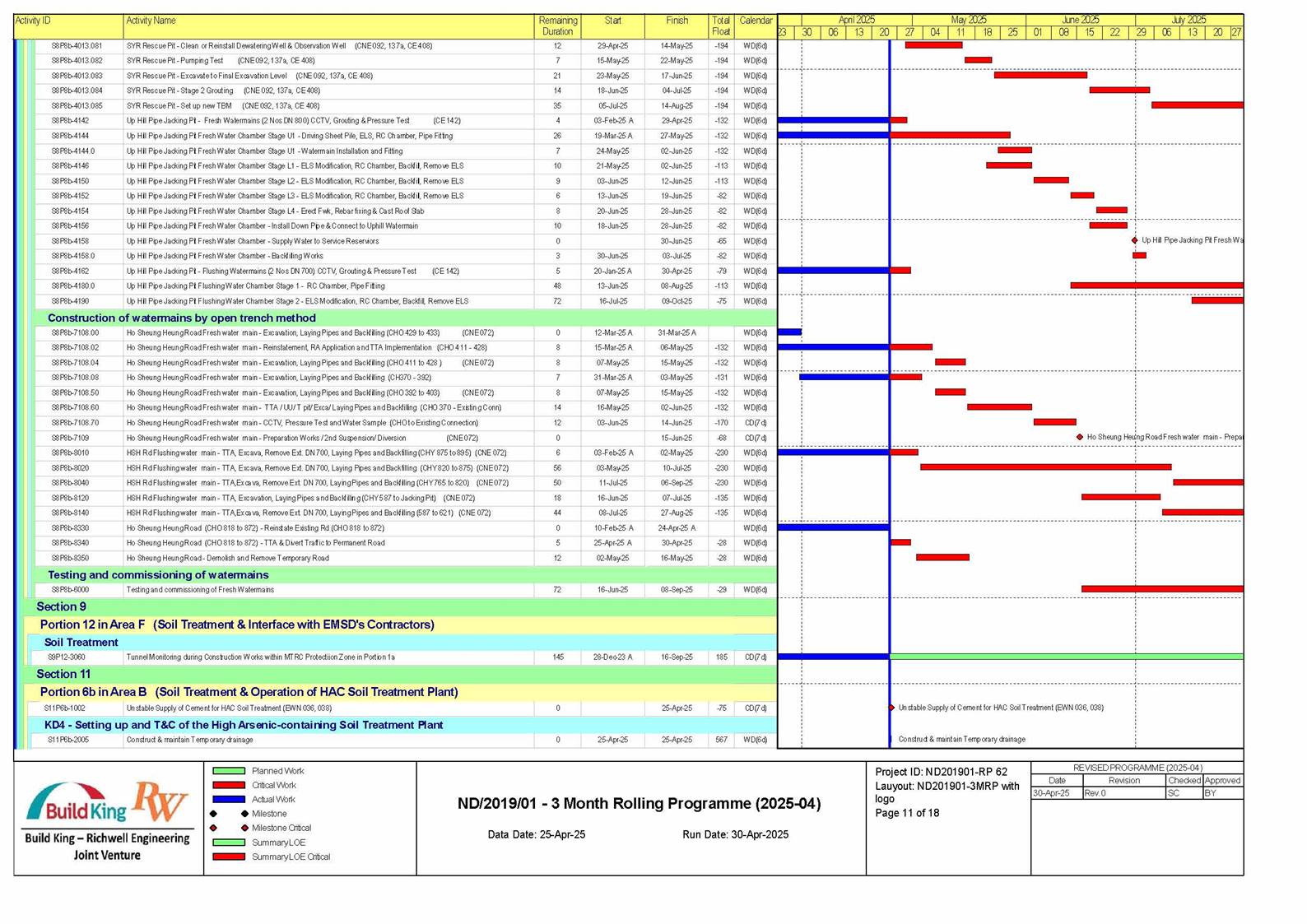Select the red Gantt bar for S8P8b-4013.081

point(933,45)
